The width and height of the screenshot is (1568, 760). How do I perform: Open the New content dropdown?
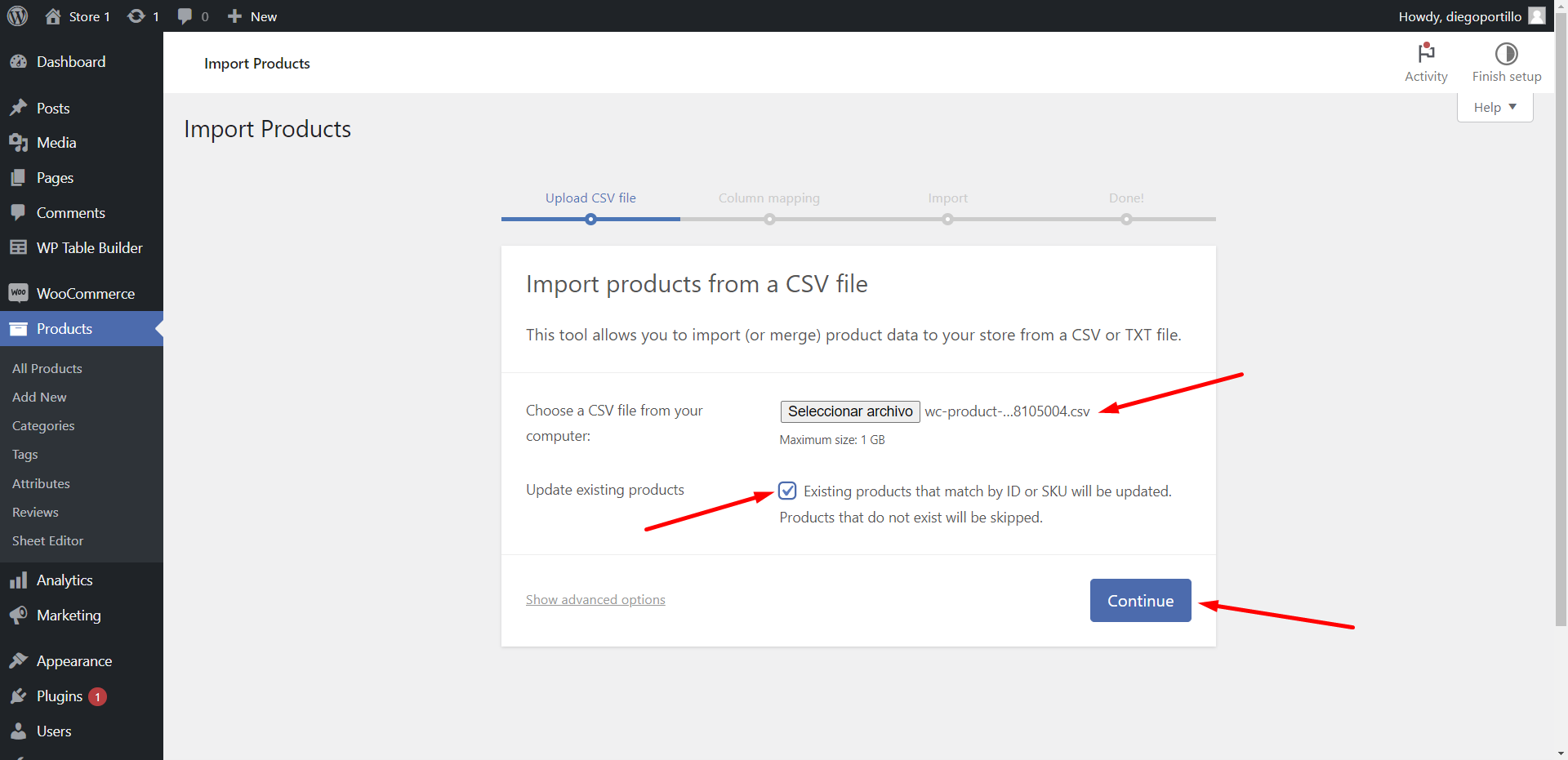click(252, 16)
